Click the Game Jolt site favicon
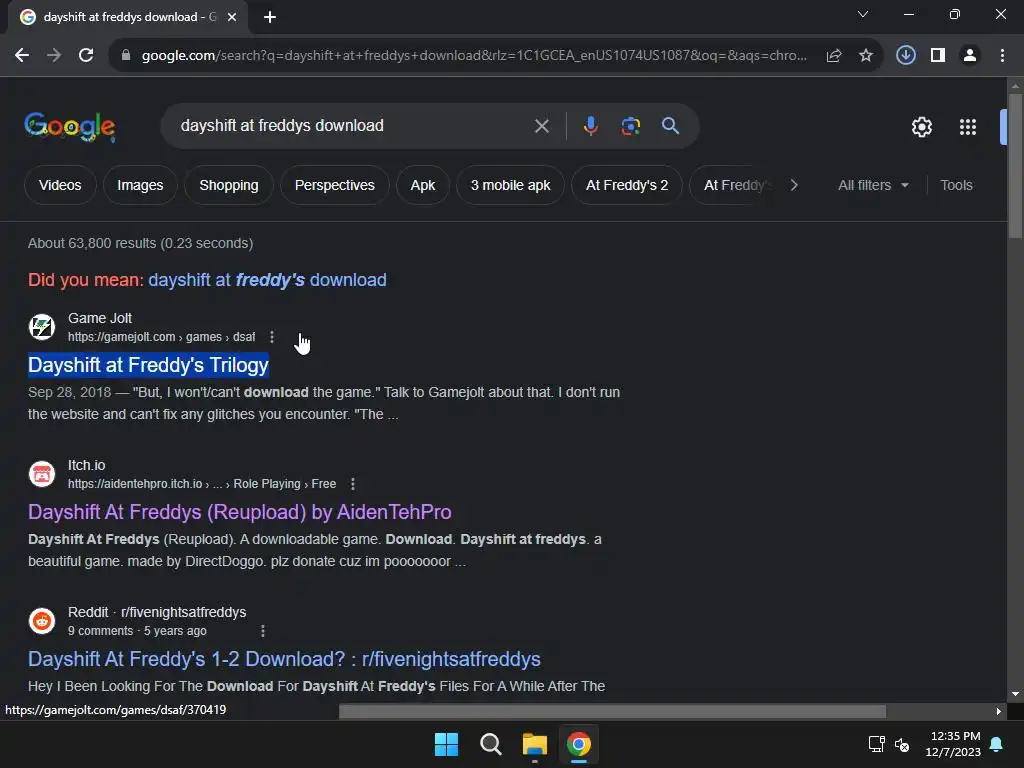The width and height of the screenshot is (1024, 768). tap(42, 327)
